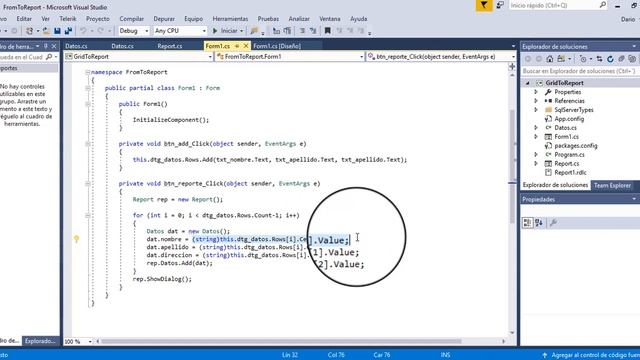Expand the SqlServerTypes folder node
Image resolution: width=640 pixels, height=360 pixels.
[536, 110]
